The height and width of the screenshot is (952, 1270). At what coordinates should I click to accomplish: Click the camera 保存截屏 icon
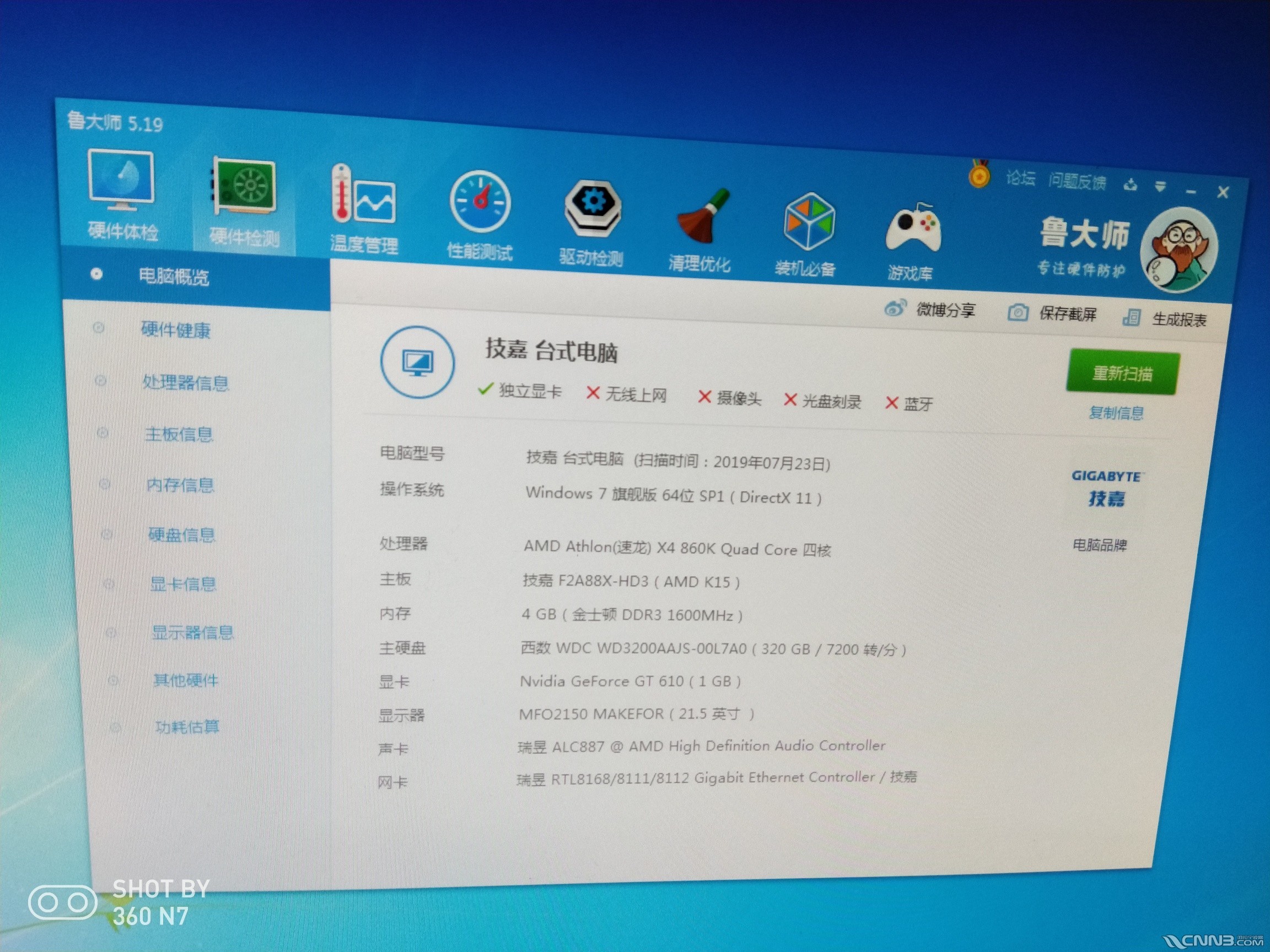pos(1018,313)
